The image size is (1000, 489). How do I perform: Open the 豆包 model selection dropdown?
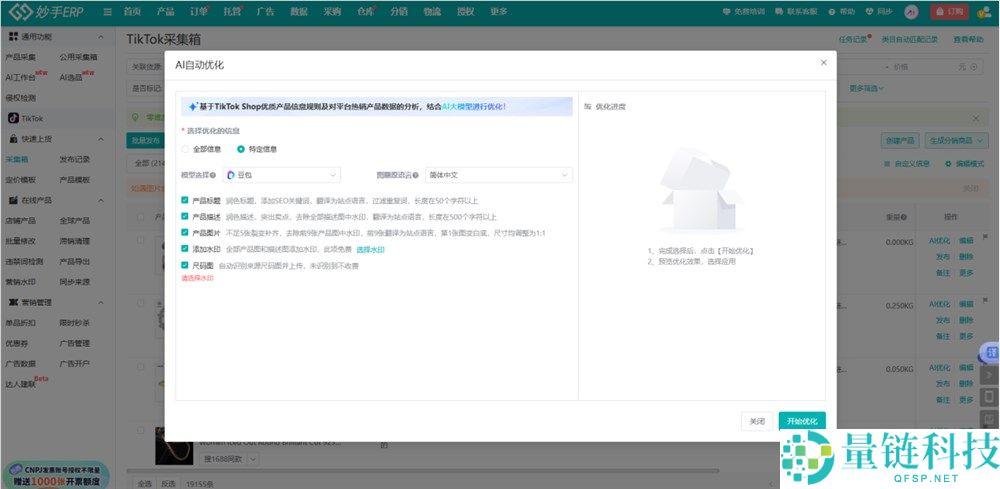281,175
